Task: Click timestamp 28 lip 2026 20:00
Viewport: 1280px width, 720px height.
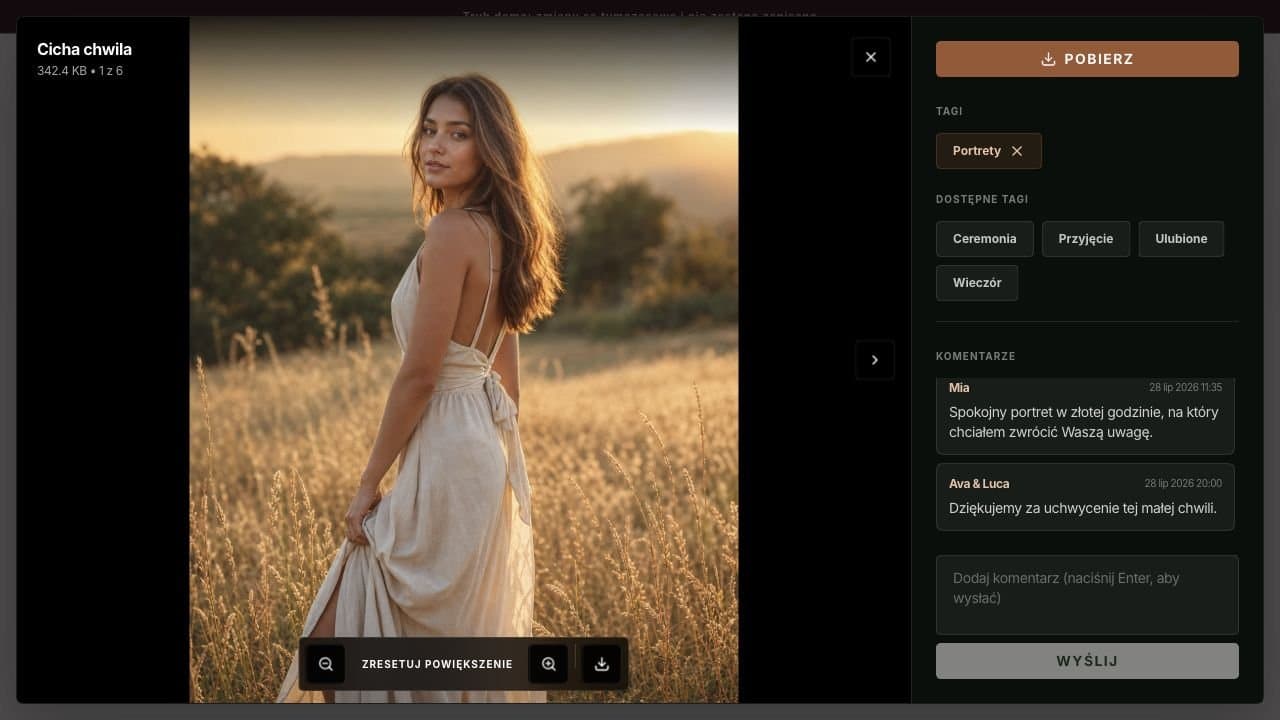Action: pyautogui.click(x=1183, y=483)
